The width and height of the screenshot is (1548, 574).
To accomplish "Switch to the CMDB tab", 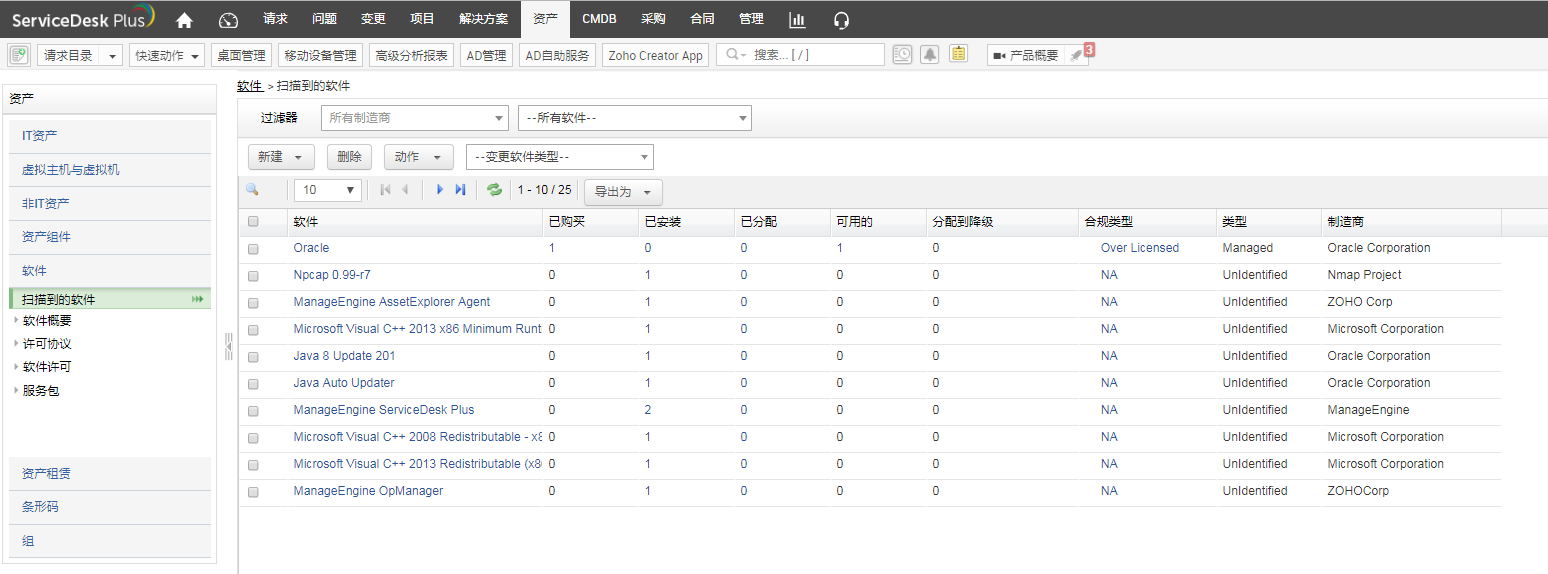I will 599,19.
